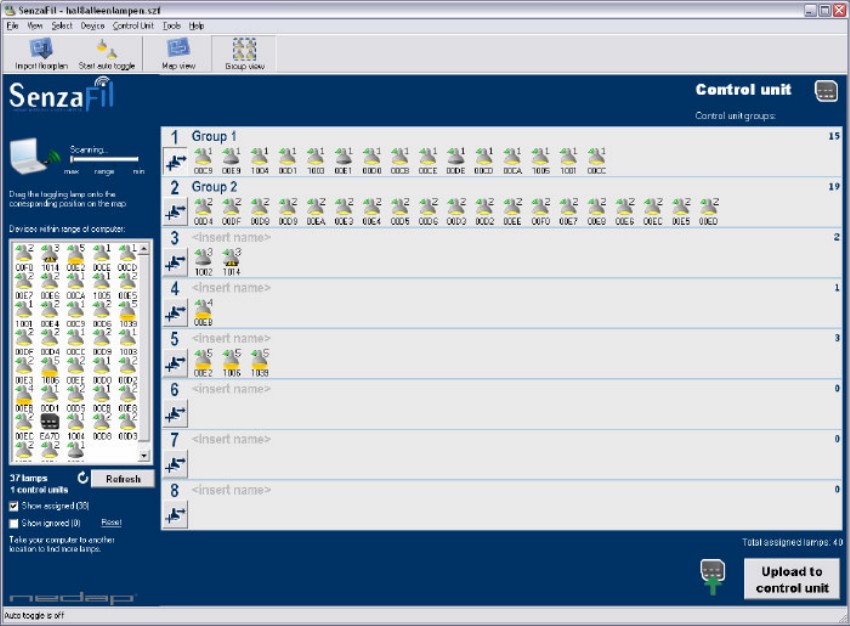Open the Tools menu
The image size is (850, 626).
(x=171, y=25)
